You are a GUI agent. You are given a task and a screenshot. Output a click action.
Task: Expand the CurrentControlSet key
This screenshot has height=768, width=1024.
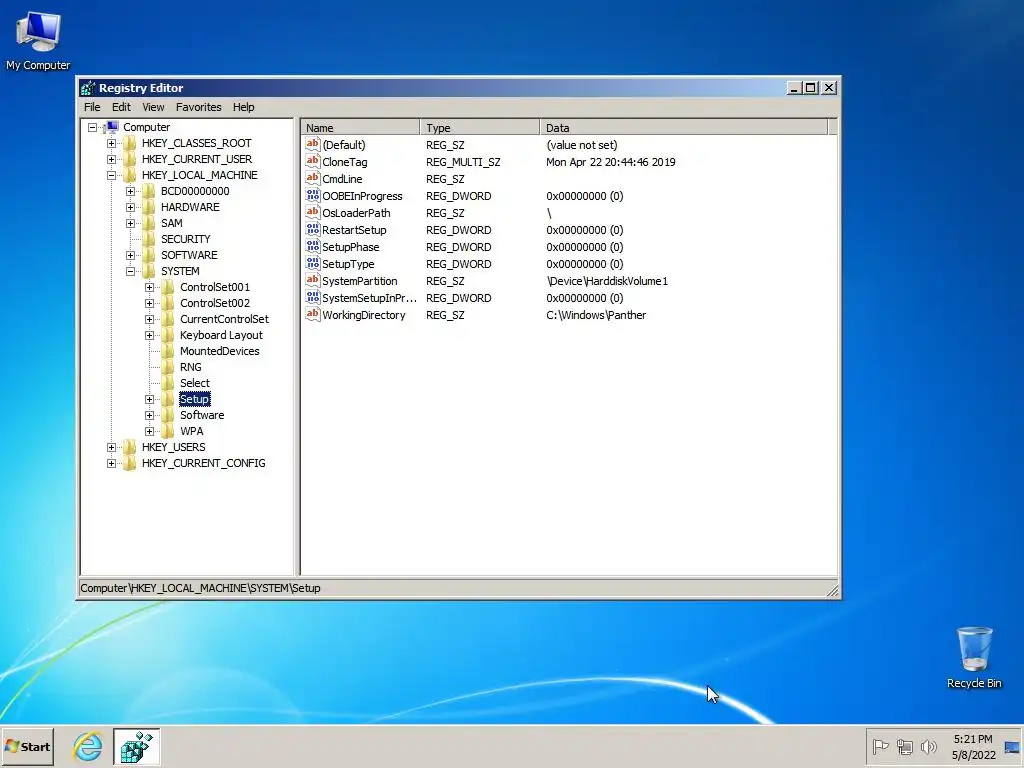coord(149,319)
